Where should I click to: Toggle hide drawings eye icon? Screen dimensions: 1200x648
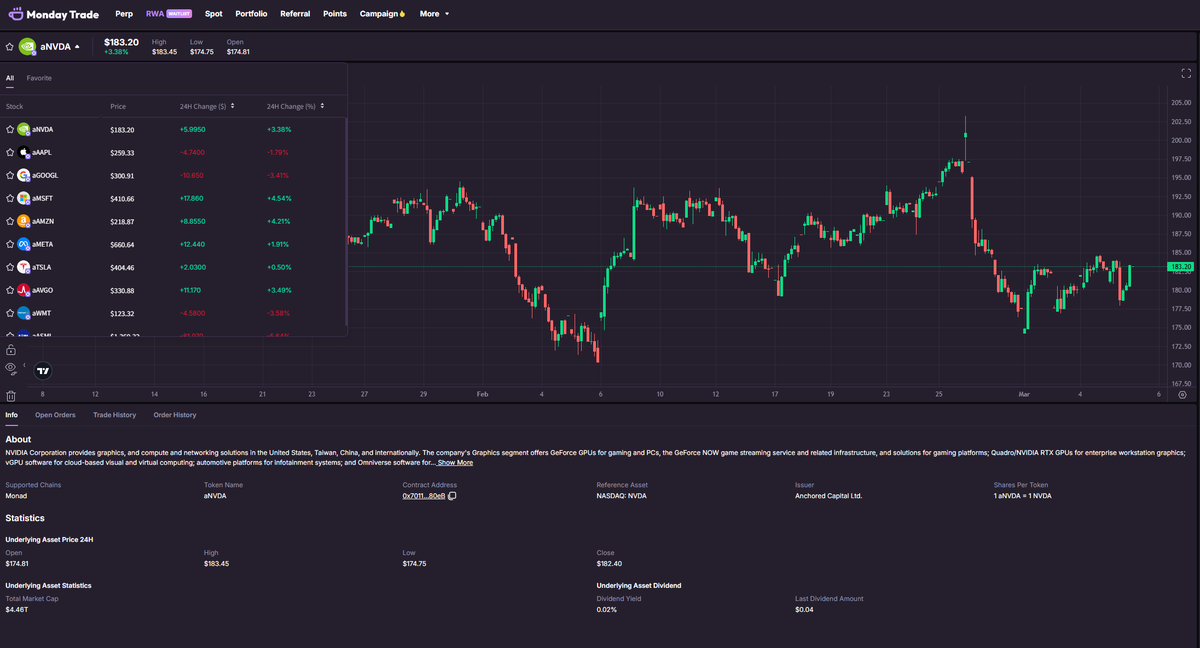coord(10,367)
